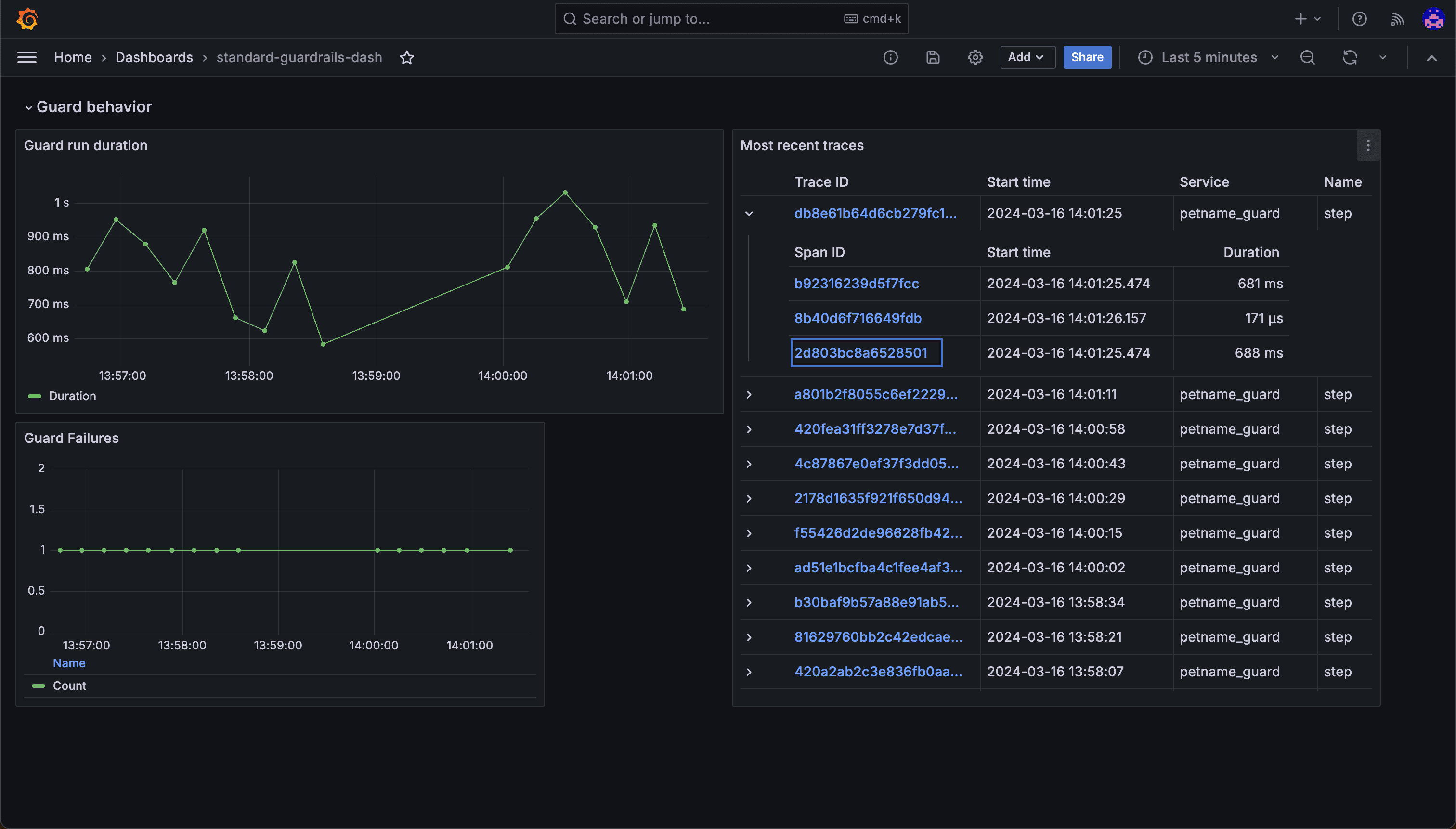Navigate to Dashboards via the breadcrumb
Image resolution: width=1456 pixels, height=829 pixels.
point(154,57)
